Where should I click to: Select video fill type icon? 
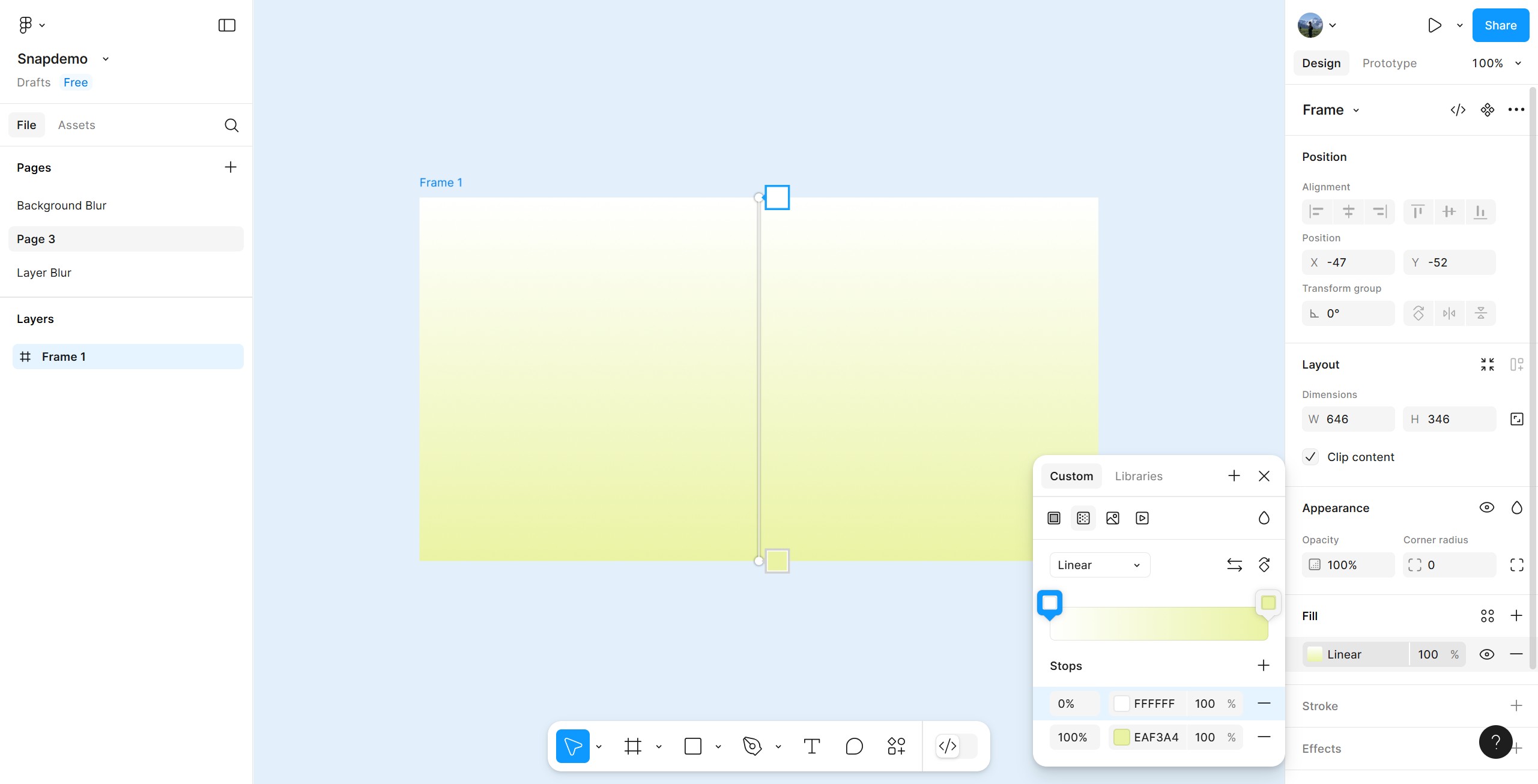click(x=1142, y=518)
